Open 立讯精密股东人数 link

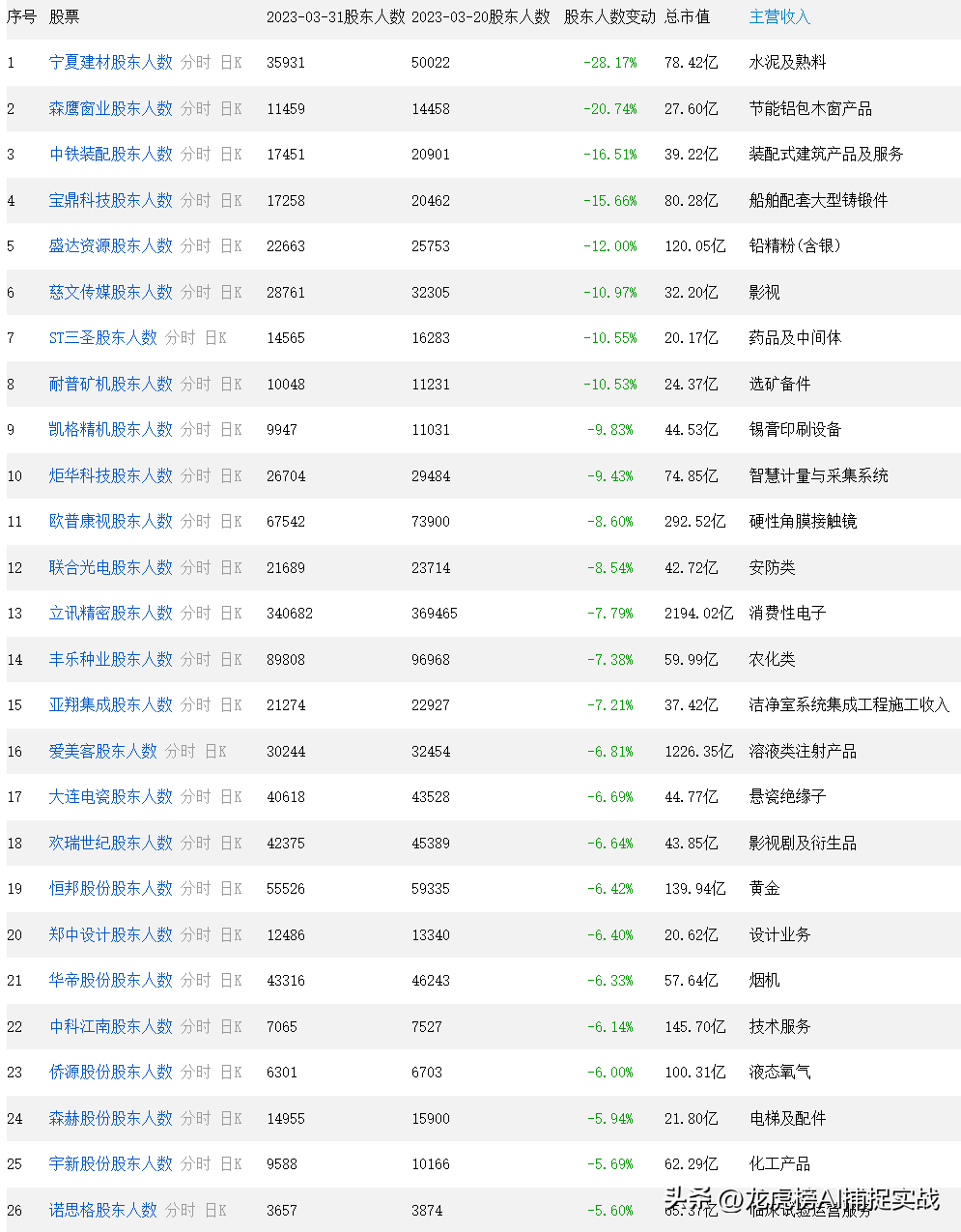pos(111,613)
